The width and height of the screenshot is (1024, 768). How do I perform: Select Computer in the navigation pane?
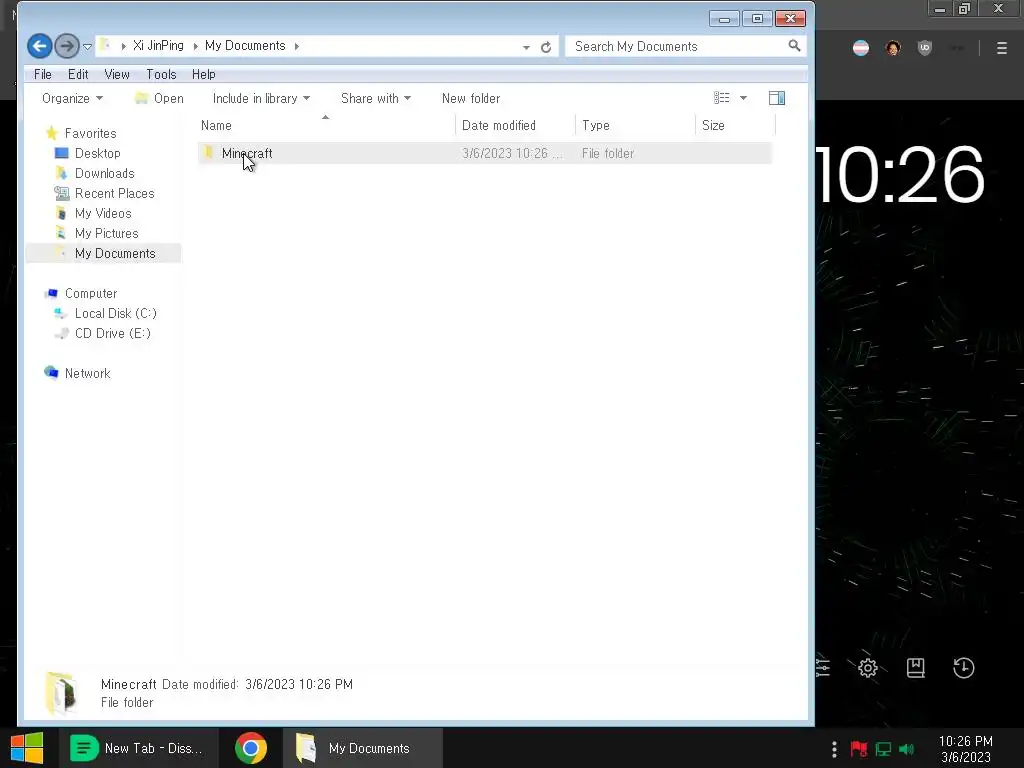click(x=91, y=294)
